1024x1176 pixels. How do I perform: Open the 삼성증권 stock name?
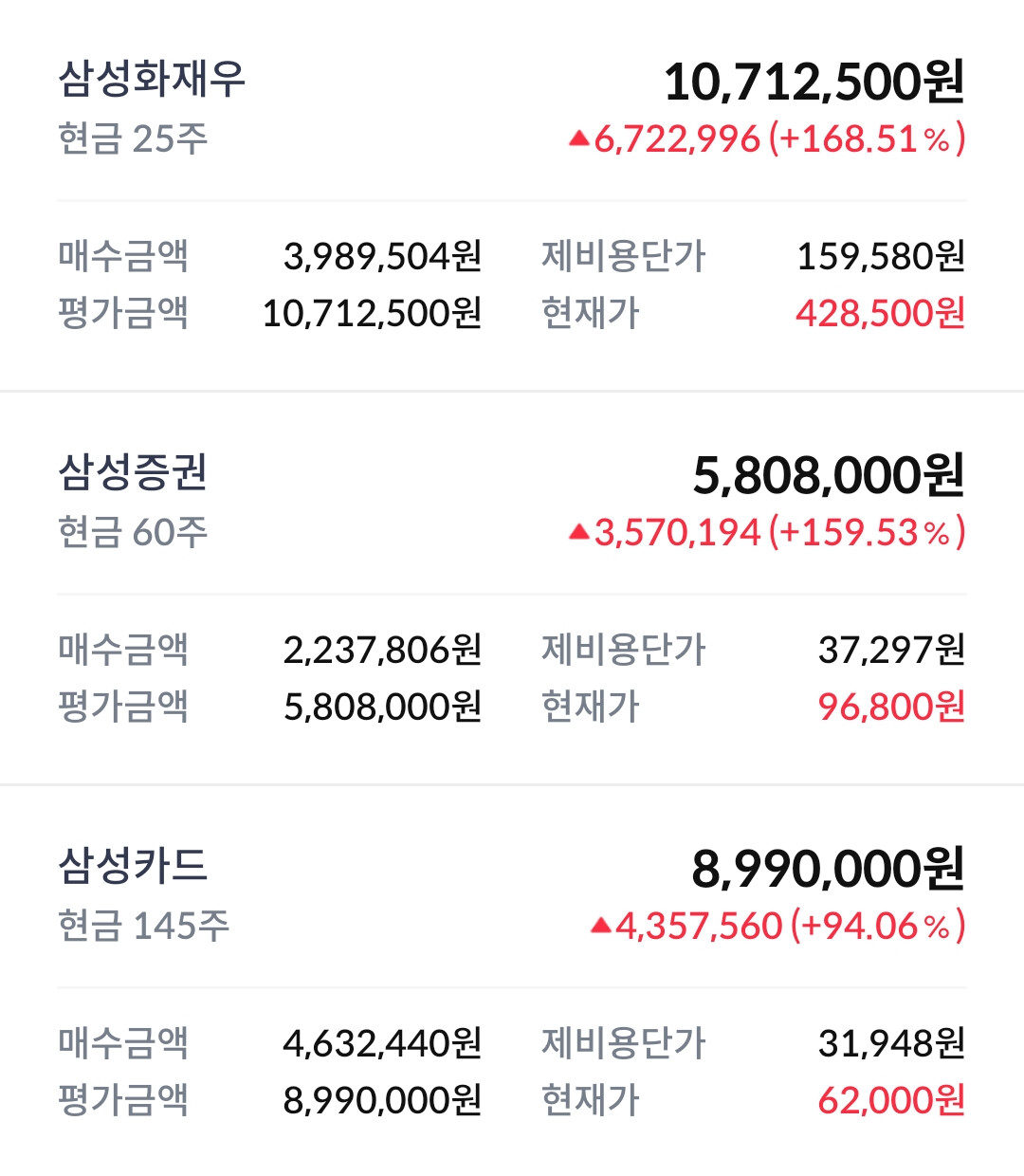133,472
